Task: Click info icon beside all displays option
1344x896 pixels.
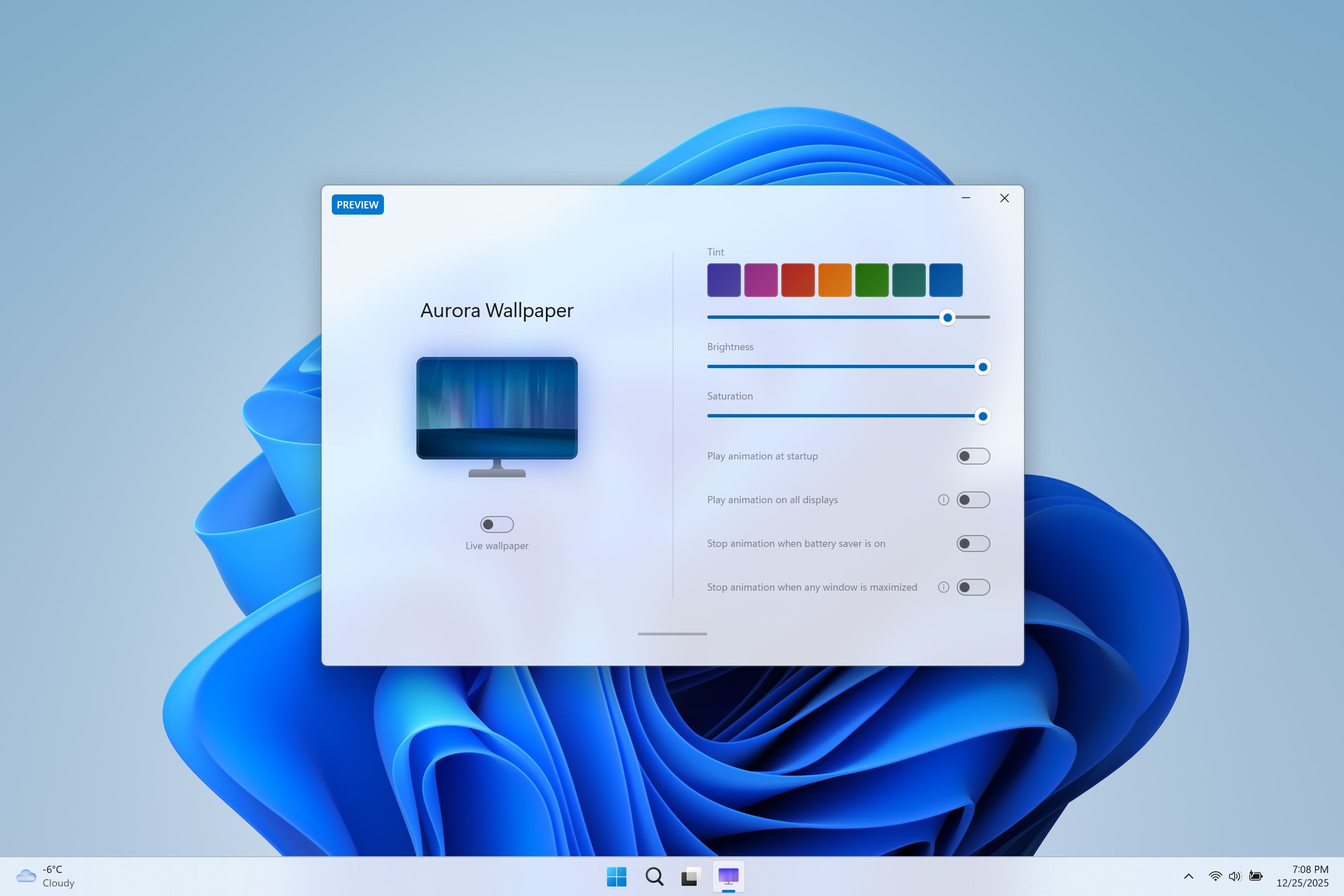Action: (943, 500)
